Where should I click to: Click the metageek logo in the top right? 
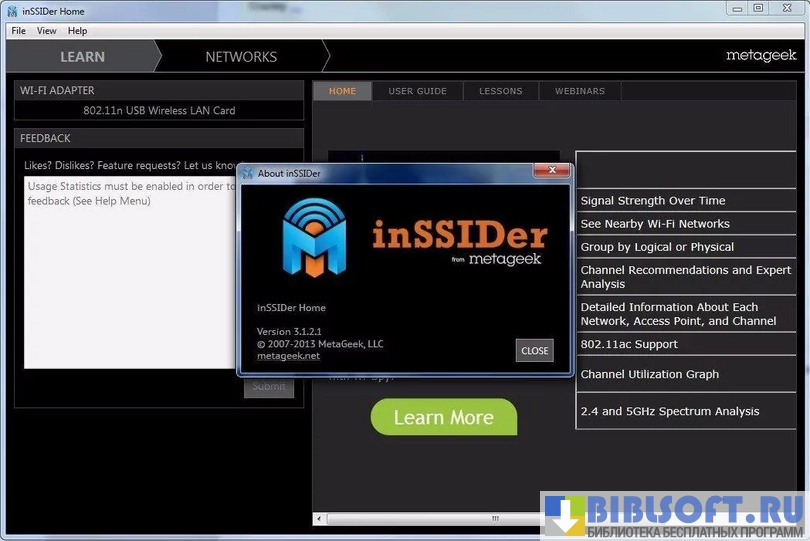click(x=760, y=56)
